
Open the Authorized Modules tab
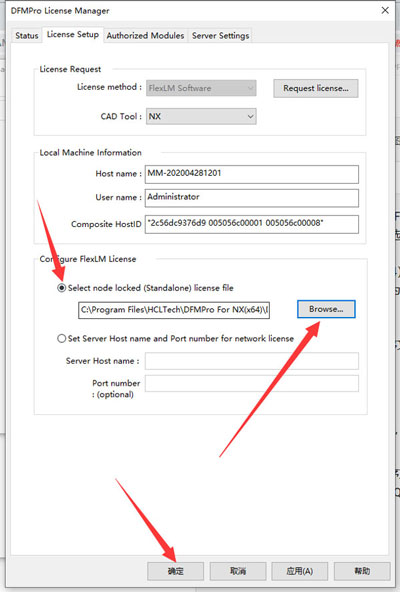(145, 36)
